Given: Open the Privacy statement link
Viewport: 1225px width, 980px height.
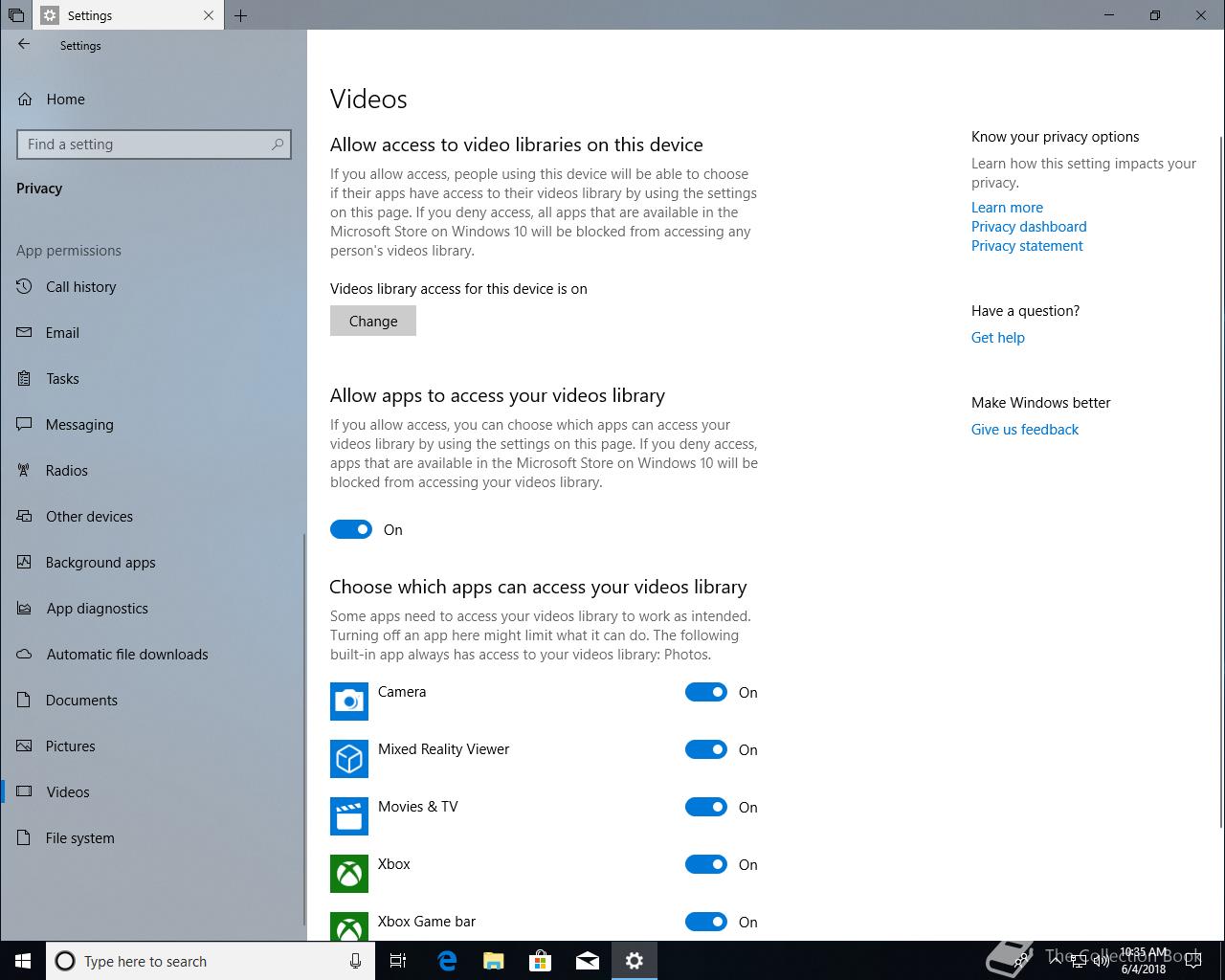Looking at the screenshot, I should pyautogui.click(x=1027, y=246).
